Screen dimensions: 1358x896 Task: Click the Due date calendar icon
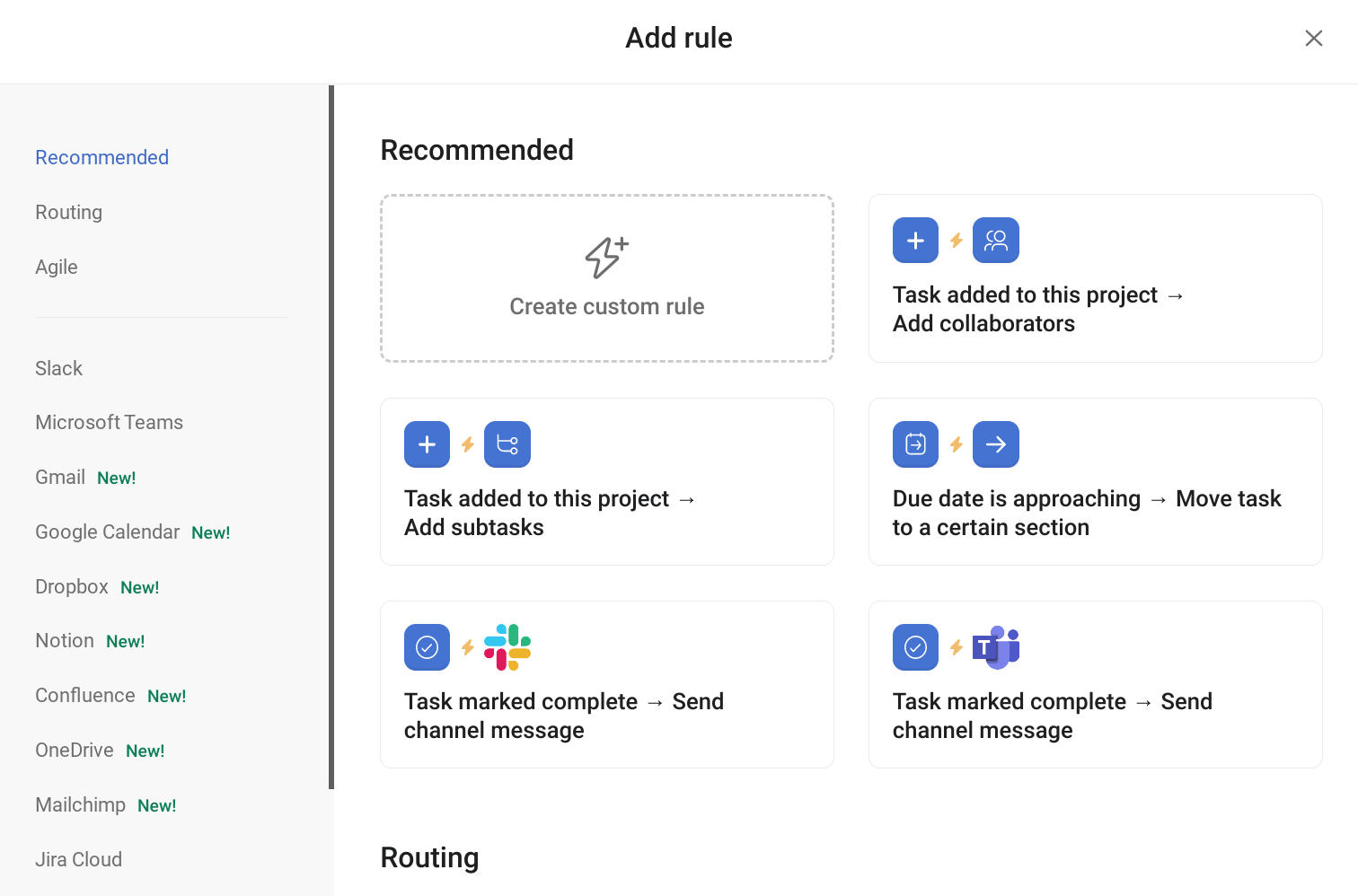(x=915, y=444)
